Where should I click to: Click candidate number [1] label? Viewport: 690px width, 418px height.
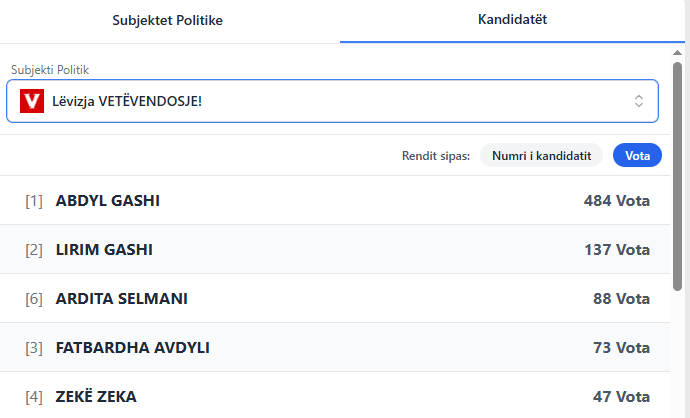[x=34, y=200]
